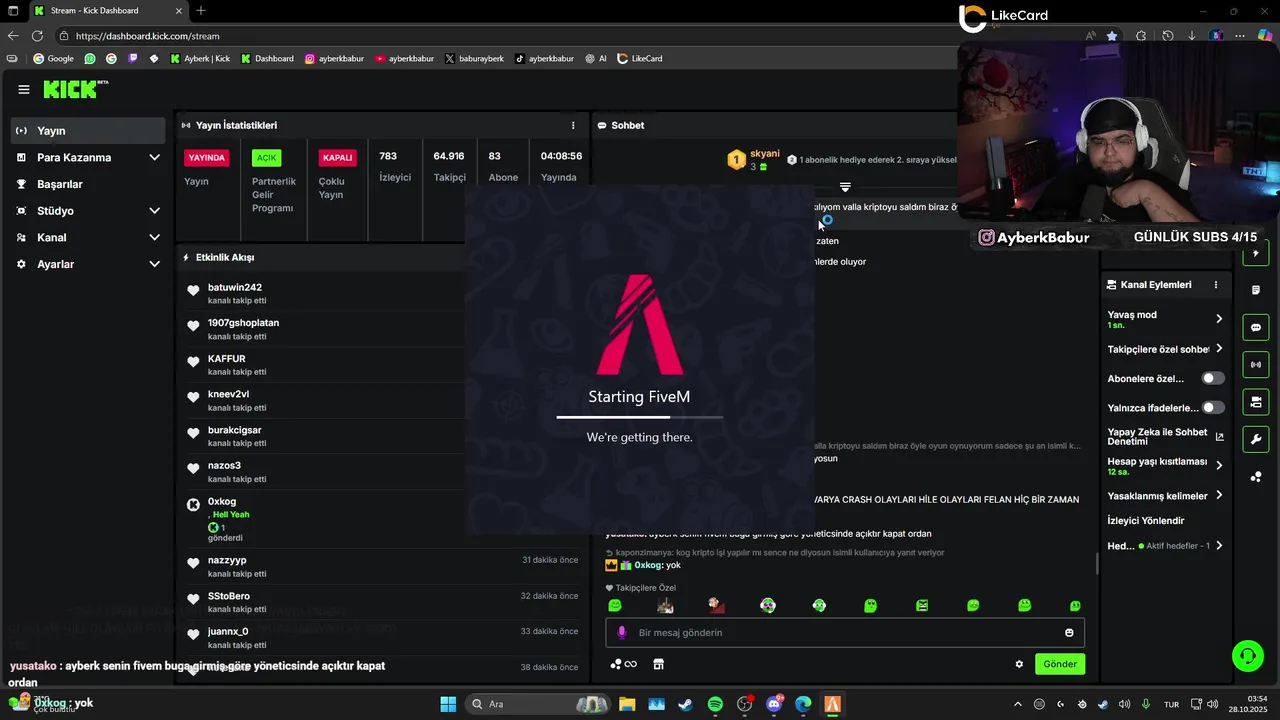This screenshot has height=720, width=1280.
Task: Click the KAPALI Çoklu Yayın badge
Action: coord(337,158)
